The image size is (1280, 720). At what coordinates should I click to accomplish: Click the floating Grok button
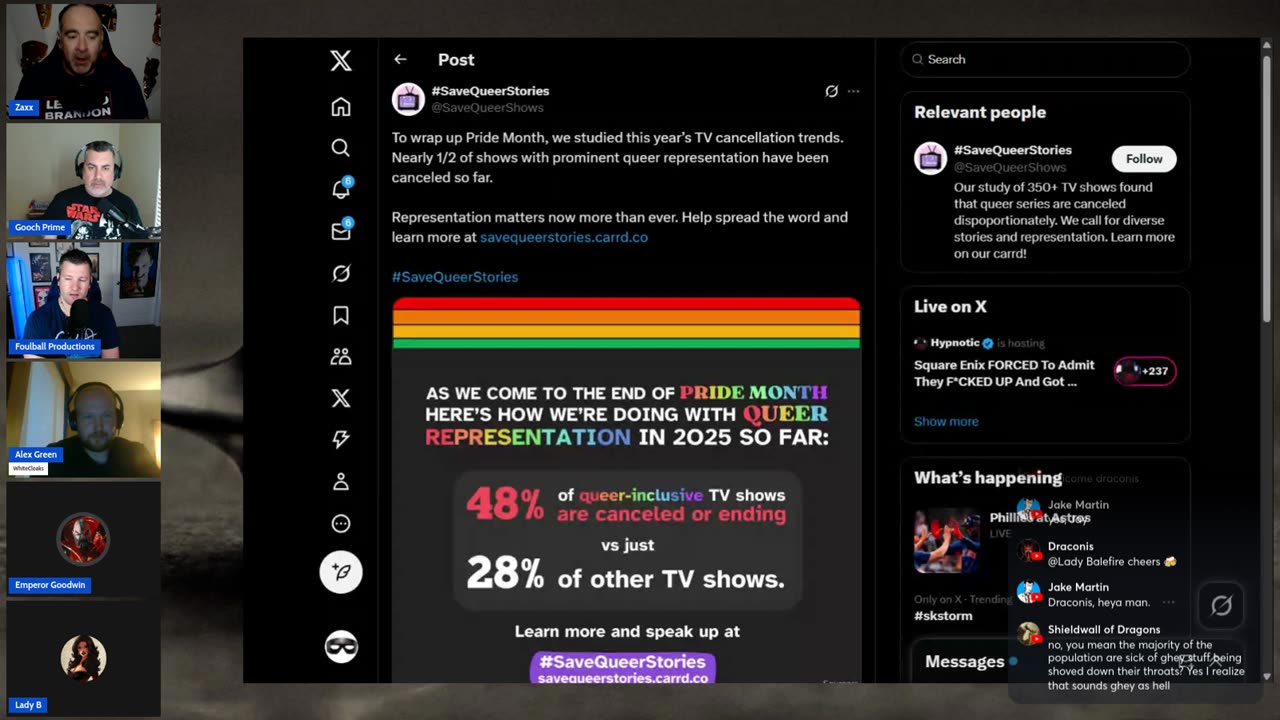[x=1221, y=605]
